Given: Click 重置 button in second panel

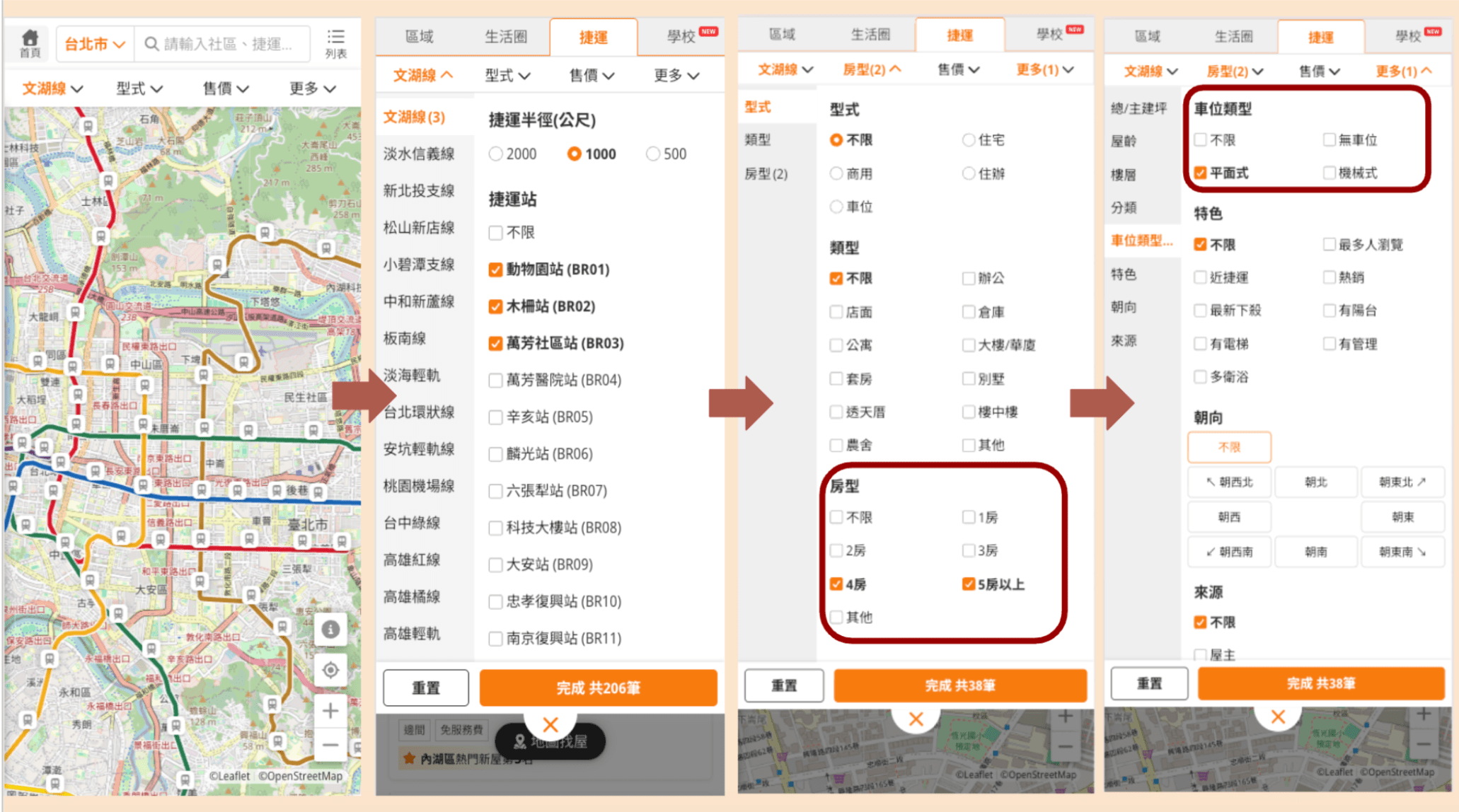Looking at the screenshot, I should (426, 688).
